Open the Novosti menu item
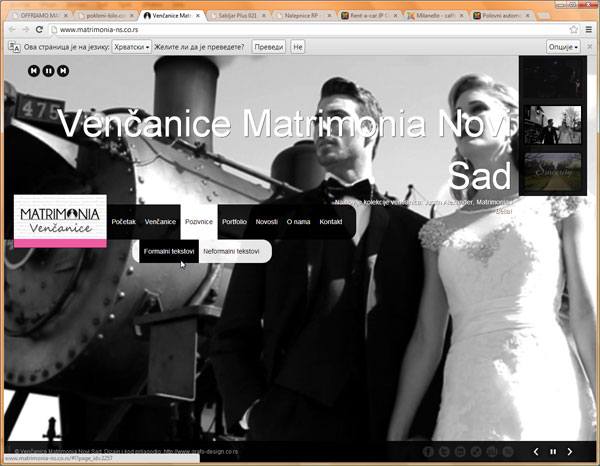Viewport: 600px width, 466px height. (266, 222)
